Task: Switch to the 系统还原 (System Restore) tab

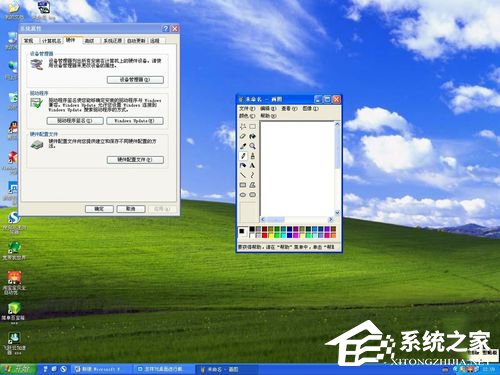Action: tap(113, 41)
